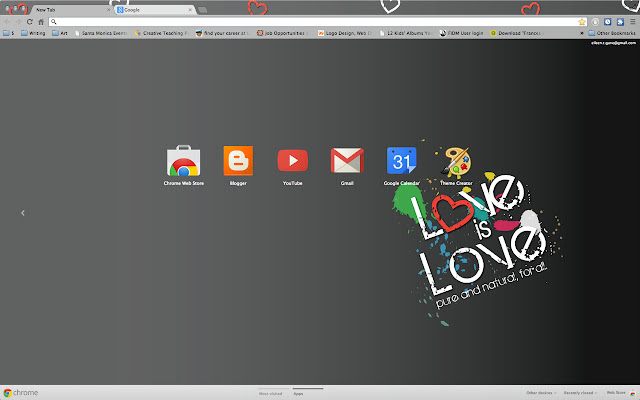This screenshot has height=400, width=640.
Task: Switch to the New Tab tab
Action: (x=69, y=9)
